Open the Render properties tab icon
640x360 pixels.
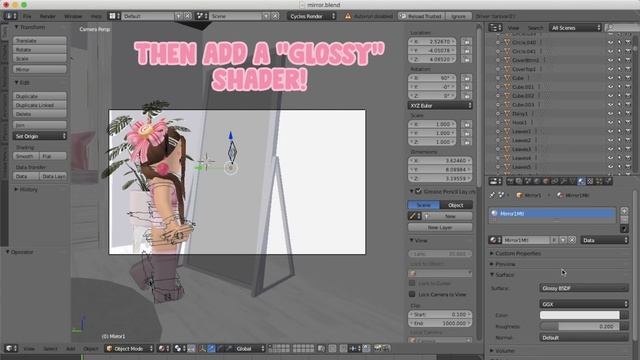click(x=510, y=181)
